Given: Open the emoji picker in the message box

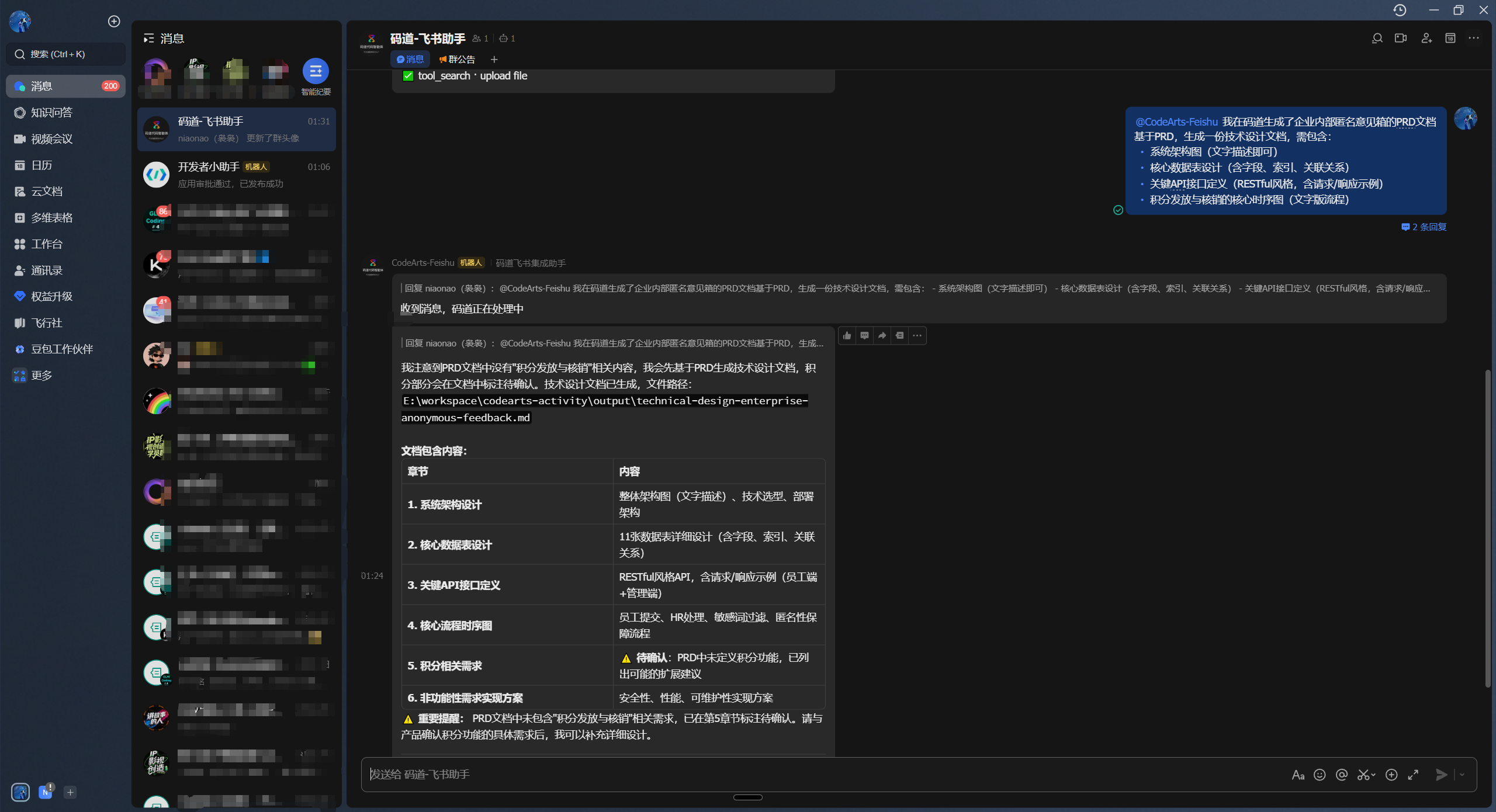Looking at the screenshot, I should click(x=1320, y=775).
